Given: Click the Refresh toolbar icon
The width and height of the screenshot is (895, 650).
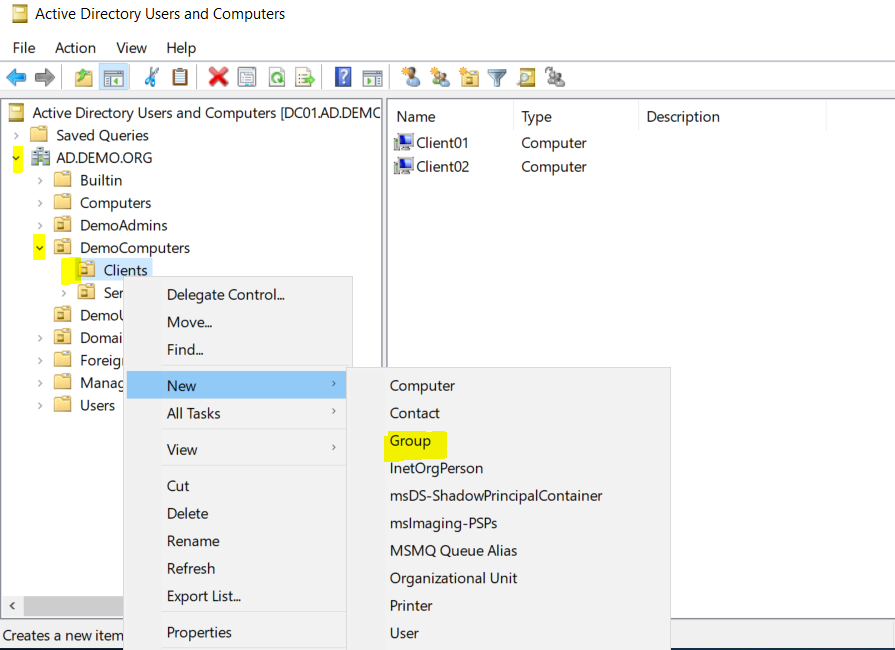Looking at the screenshot, I should click(x=277, y=77).
